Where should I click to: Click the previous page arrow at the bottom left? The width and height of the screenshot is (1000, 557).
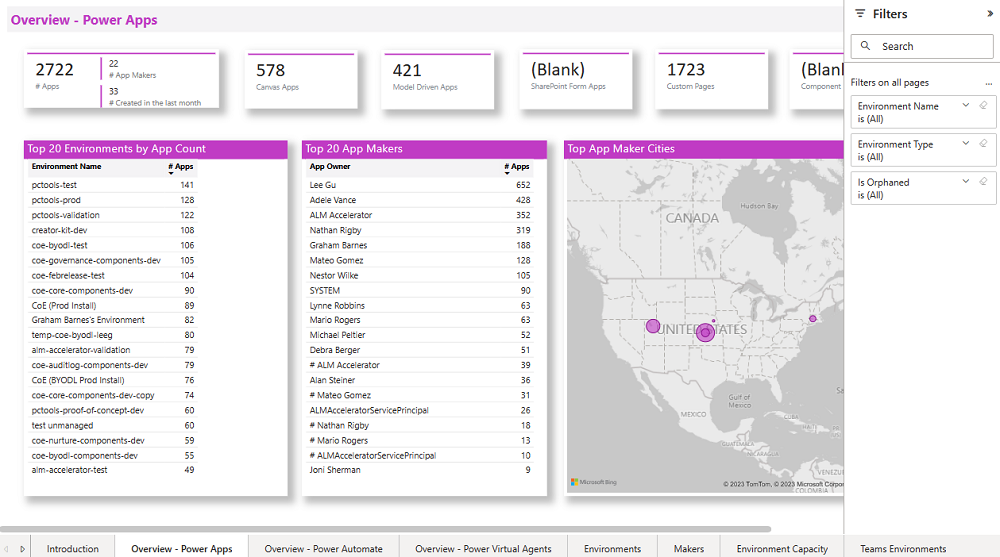[7, 549]
